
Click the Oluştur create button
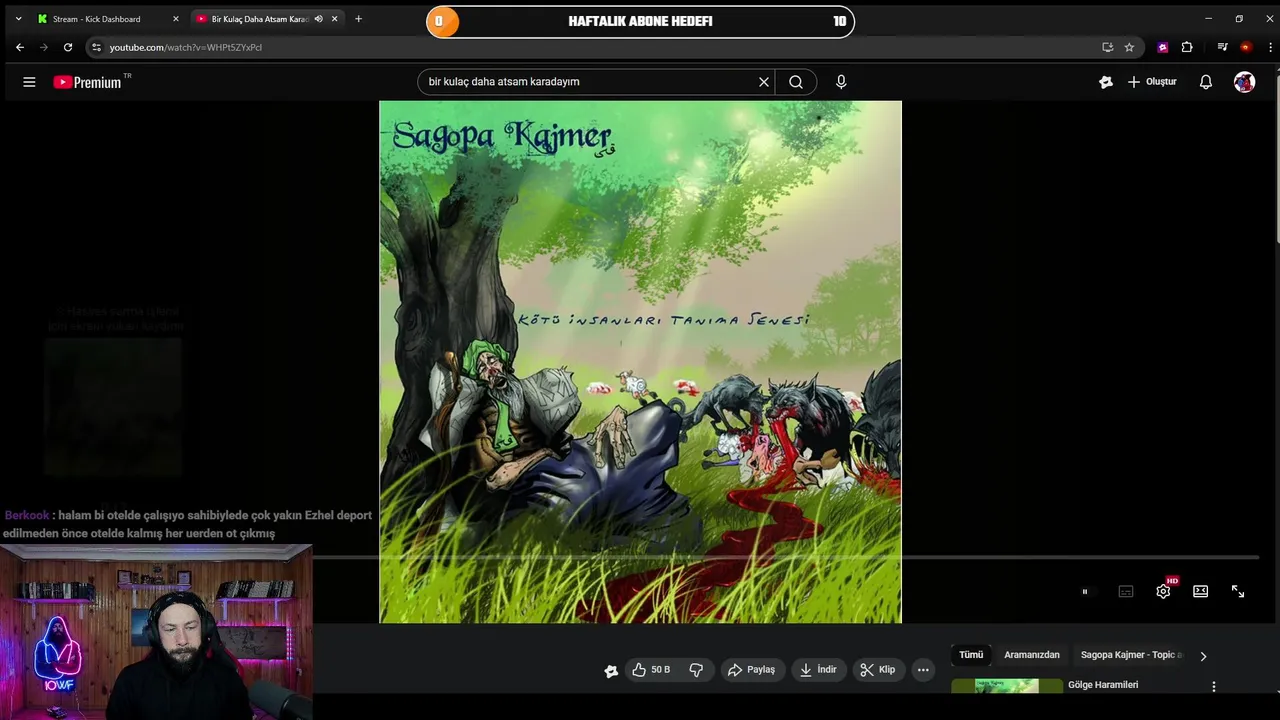pos(1152,82)
